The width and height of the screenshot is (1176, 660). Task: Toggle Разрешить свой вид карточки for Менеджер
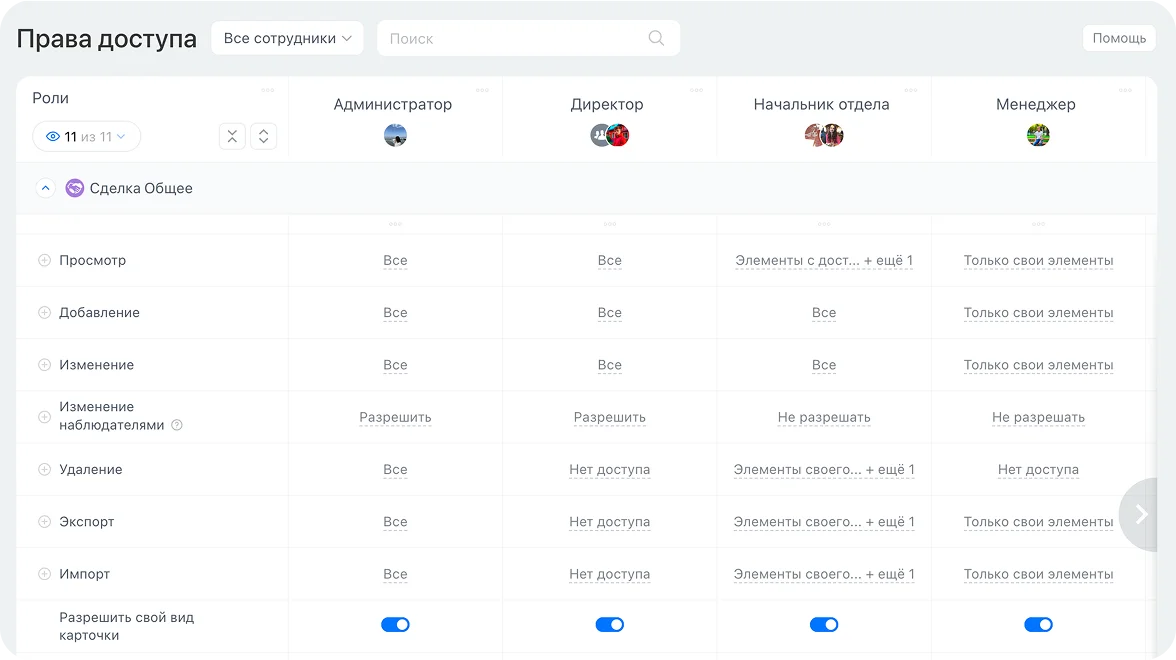pos(1039,625)
